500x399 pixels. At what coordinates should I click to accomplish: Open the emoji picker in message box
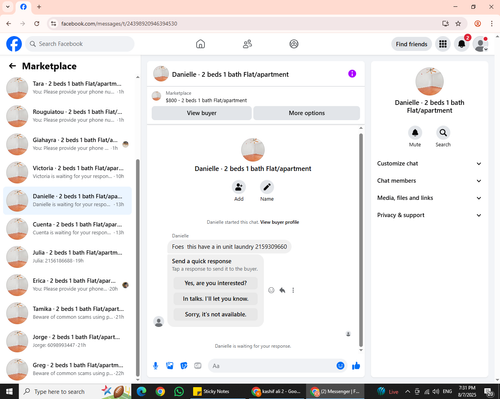click(340, 366)
